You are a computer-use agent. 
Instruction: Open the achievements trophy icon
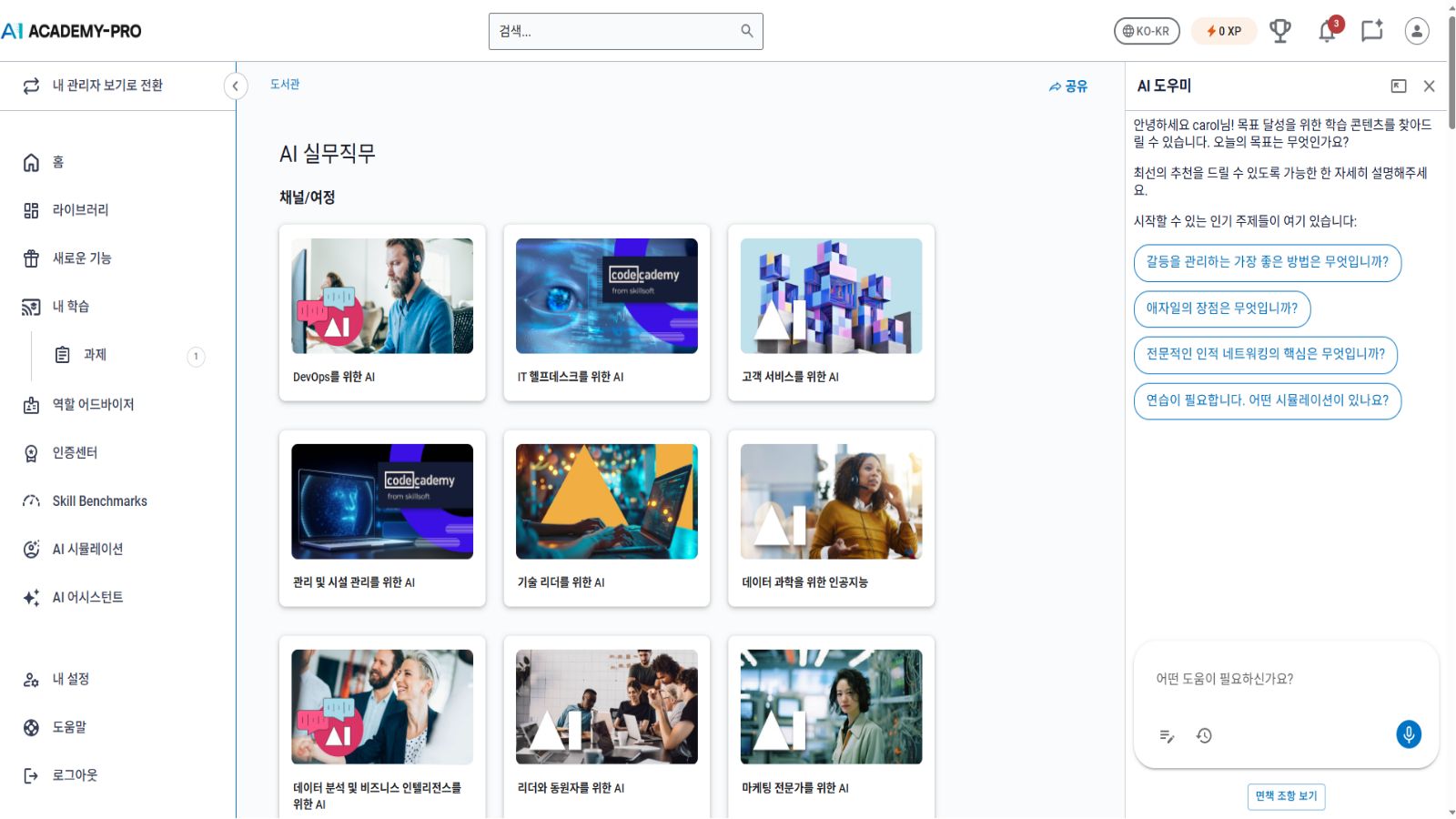(x=1281, y=30)
